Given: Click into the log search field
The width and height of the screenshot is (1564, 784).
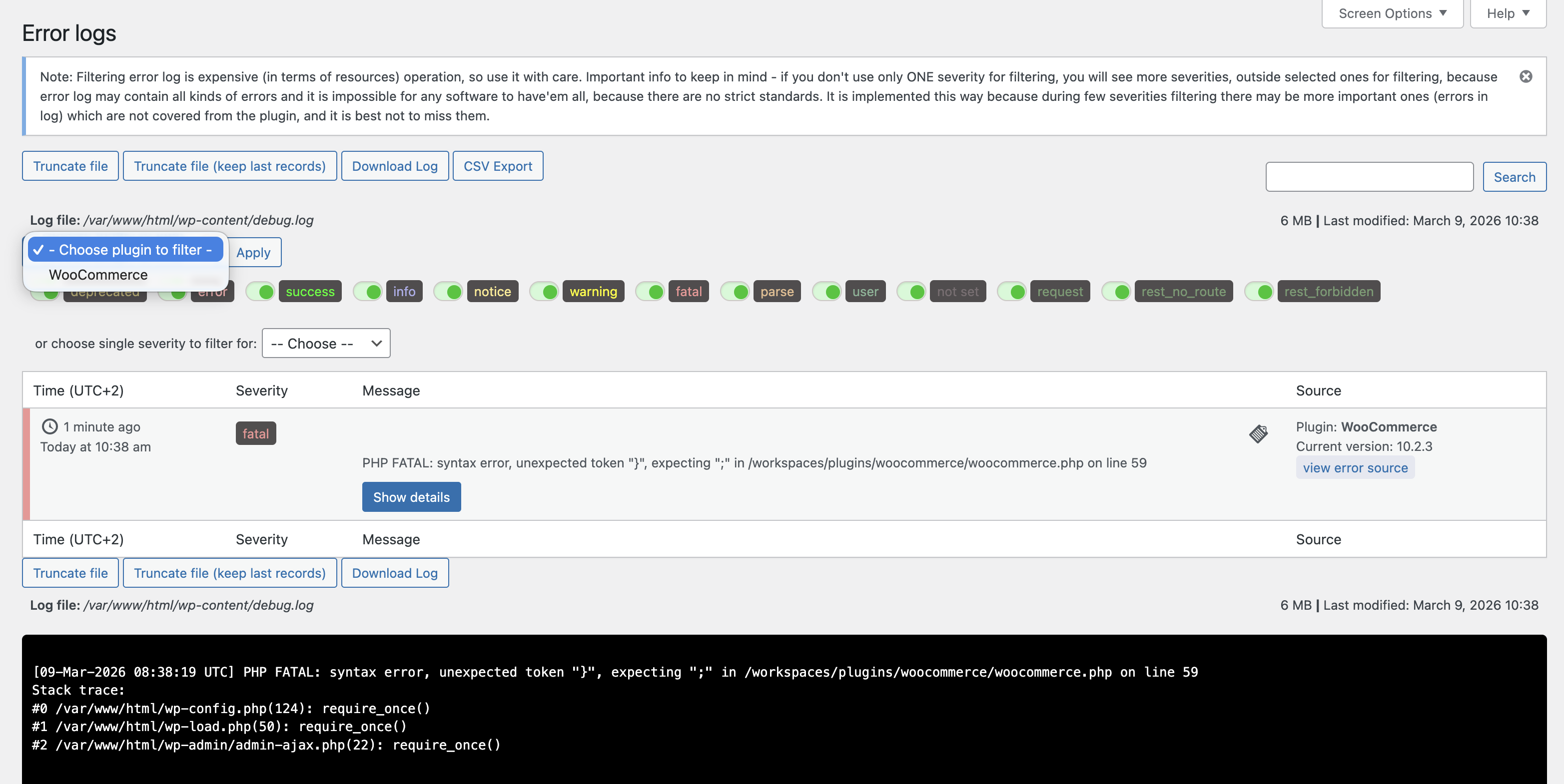Looking at the screenshot, I should click(1369, 177).
